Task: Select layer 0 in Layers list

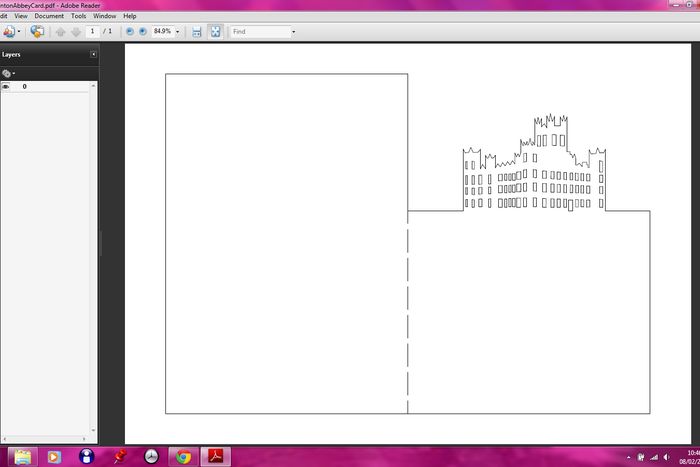Action: [25, 87]
